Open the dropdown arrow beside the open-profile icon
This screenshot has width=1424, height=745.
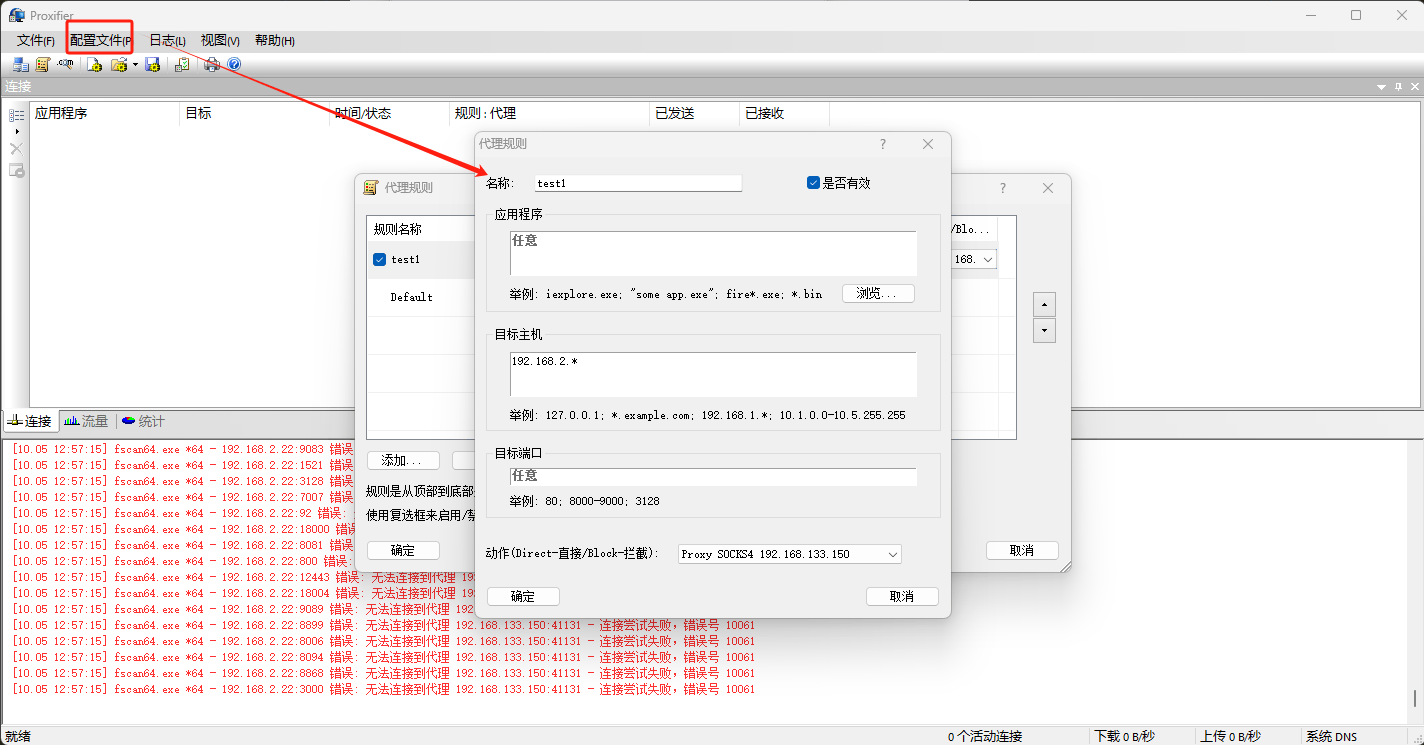point(135,64)
